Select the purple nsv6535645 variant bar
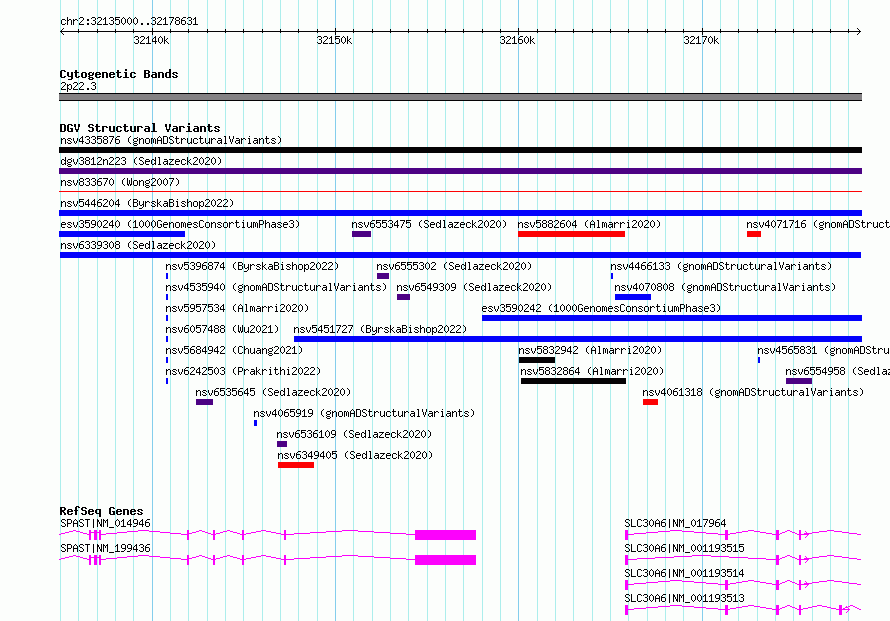This screenshot has height=621, width=890. coord(204,402)
